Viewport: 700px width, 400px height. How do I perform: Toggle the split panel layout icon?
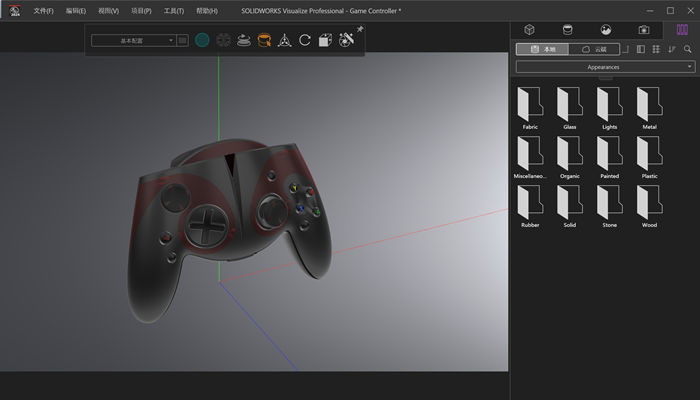[641, 49]
